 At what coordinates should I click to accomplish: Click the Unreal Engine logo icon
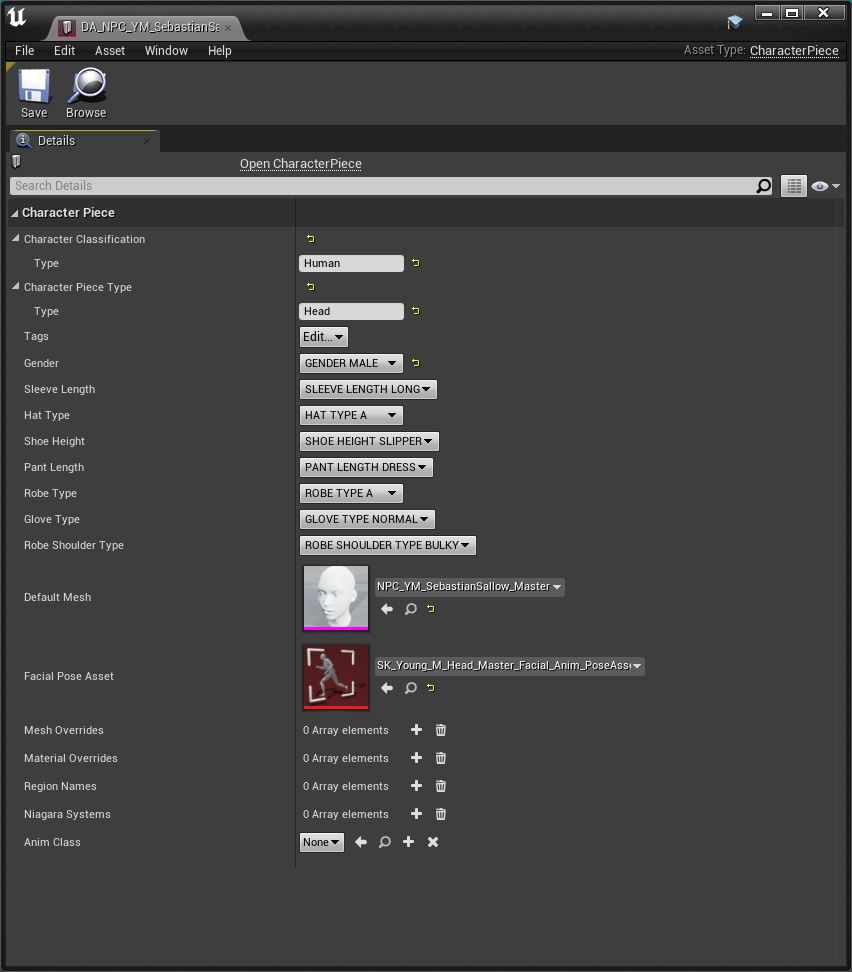coord(17,17)
